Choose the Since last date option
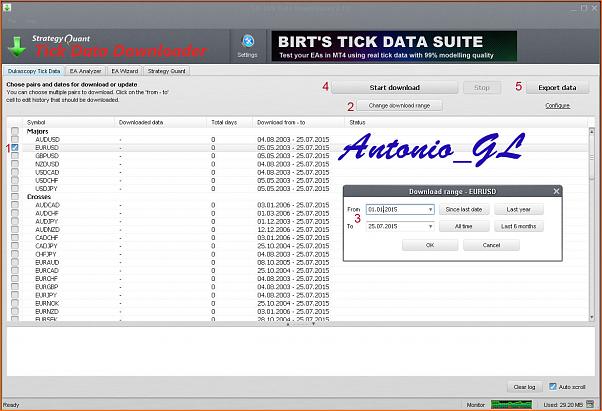The width and height of the screenshot is (602, 411). (x=464, y=210)
